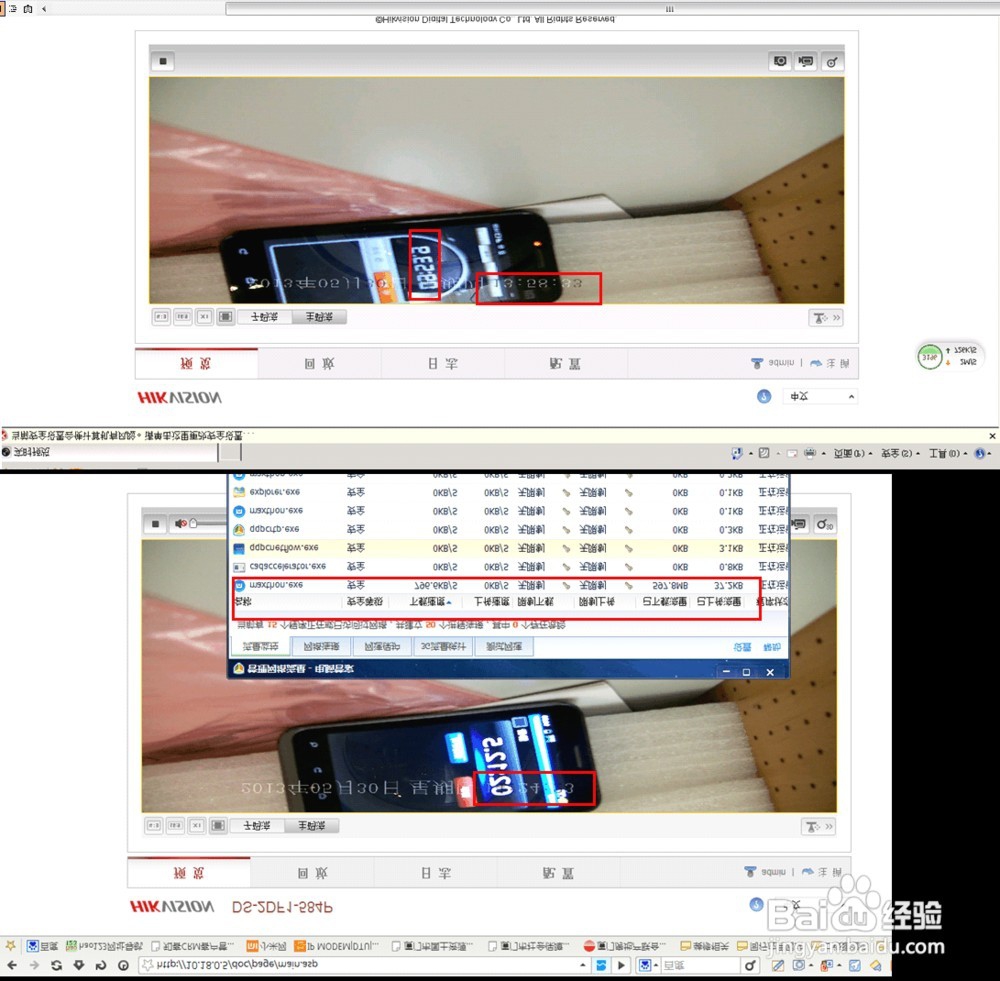Enable zoom icon in lower Hikvision toolbar
This screenshot has width=1000, height=981.
825,524
